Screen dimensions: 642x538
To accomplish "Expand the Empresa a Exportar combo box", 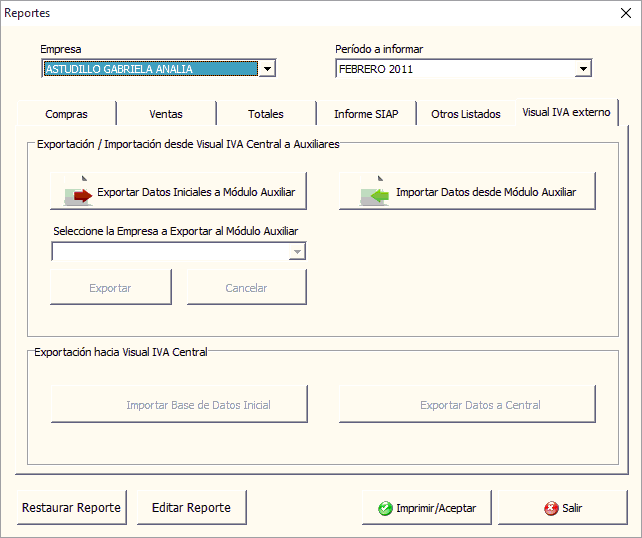I will [297, 252].
